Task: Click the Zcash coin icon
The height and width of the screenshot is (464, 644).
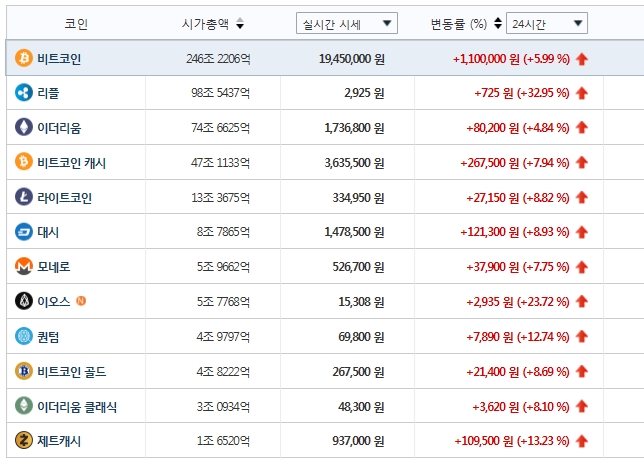Action: 24,440
